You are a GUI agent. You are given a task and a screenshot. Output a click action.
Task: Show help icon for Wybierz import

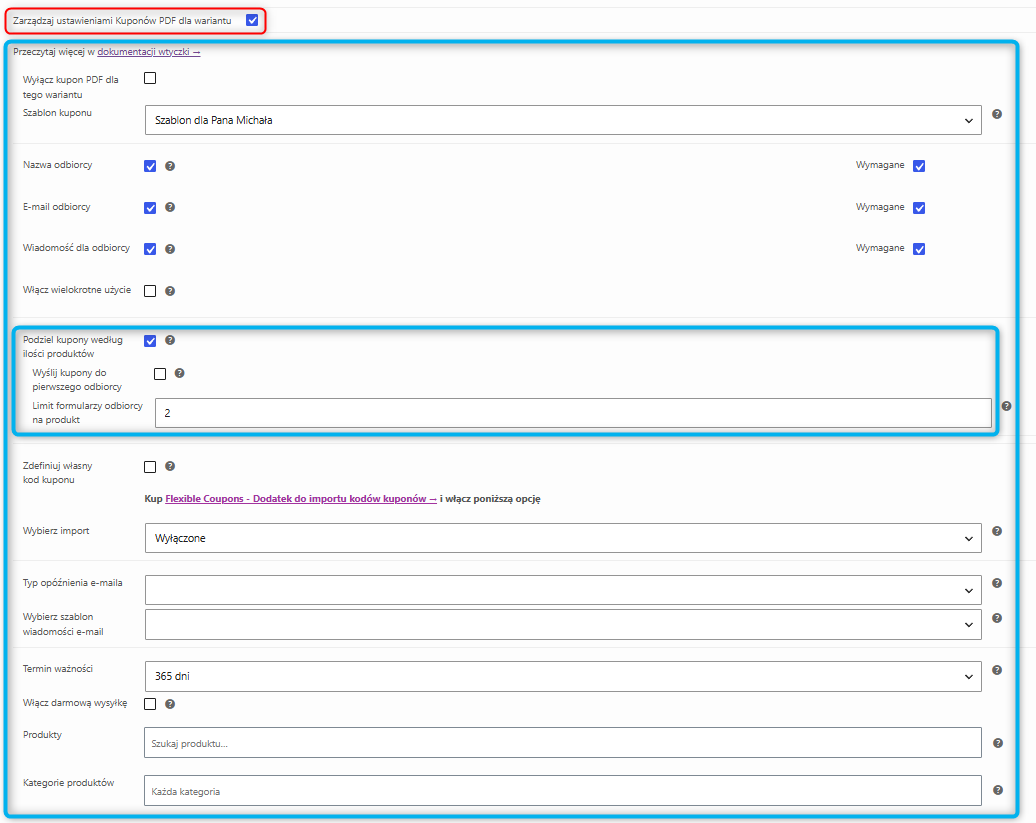(997, 531)
